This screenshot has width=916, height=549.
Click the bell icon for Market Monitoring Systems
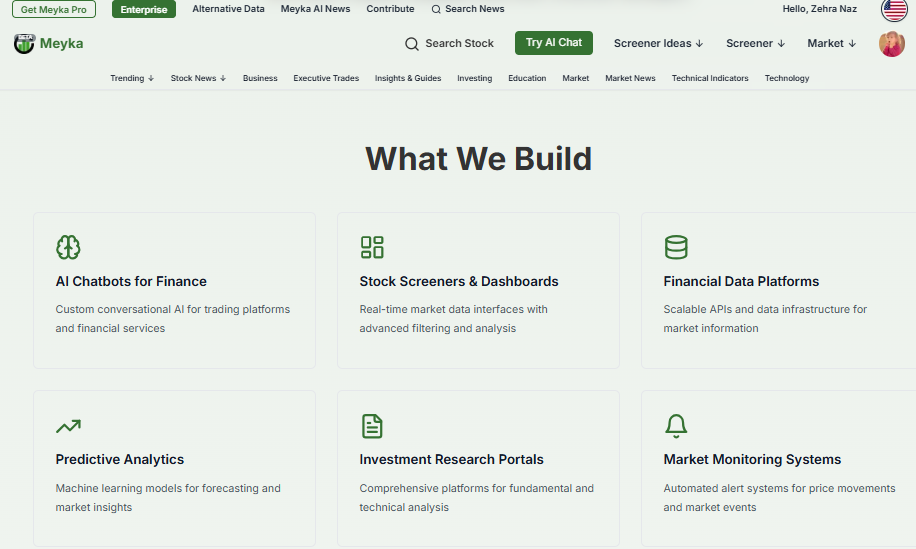click(676, 426)
